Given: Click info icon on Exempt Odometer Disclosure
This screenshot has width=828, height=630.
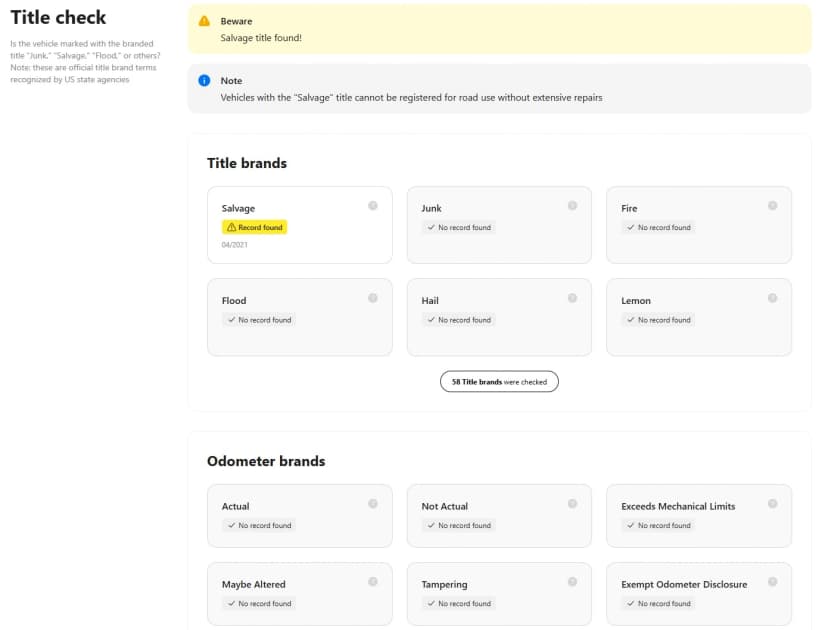Looking at the screenshot, I should click(x=772, y=582).
